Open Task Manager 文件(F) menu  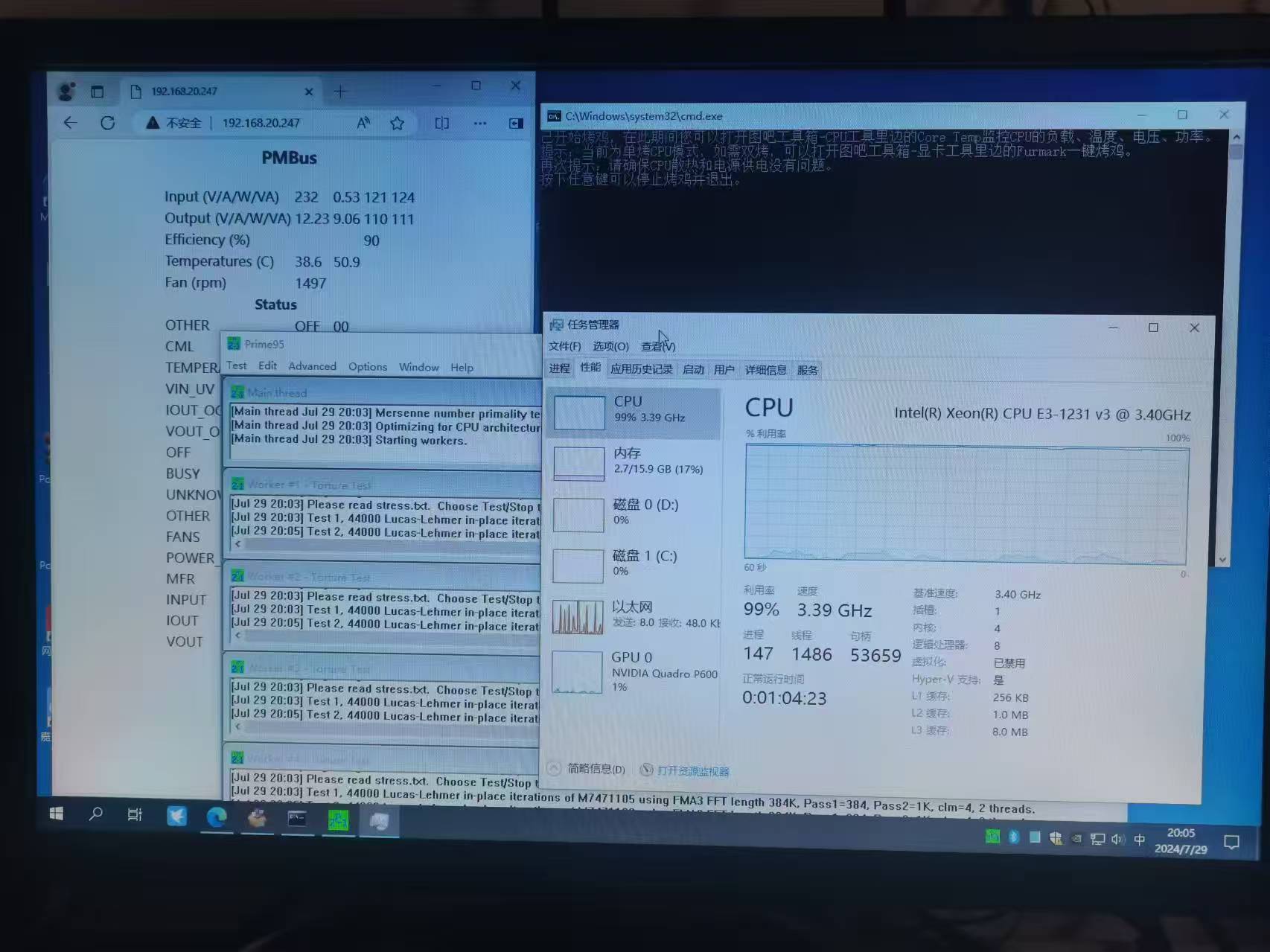[564, 346]
